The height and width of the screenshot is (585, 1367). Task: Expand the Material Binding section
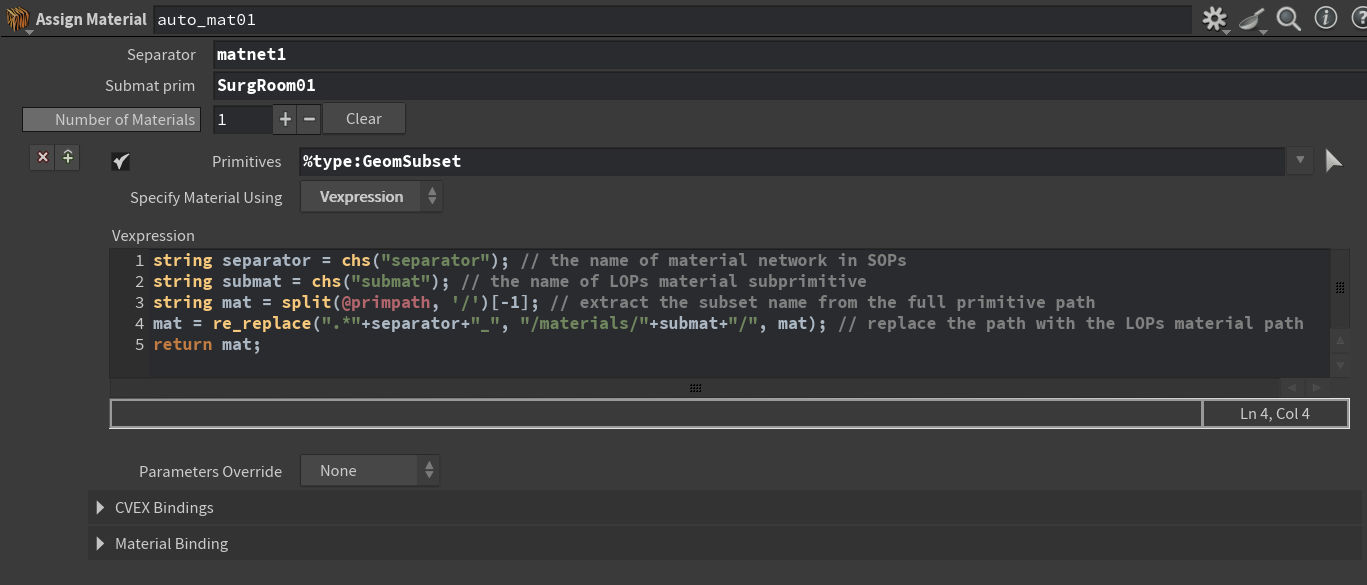pyautogui.click(x=100, y=544)
